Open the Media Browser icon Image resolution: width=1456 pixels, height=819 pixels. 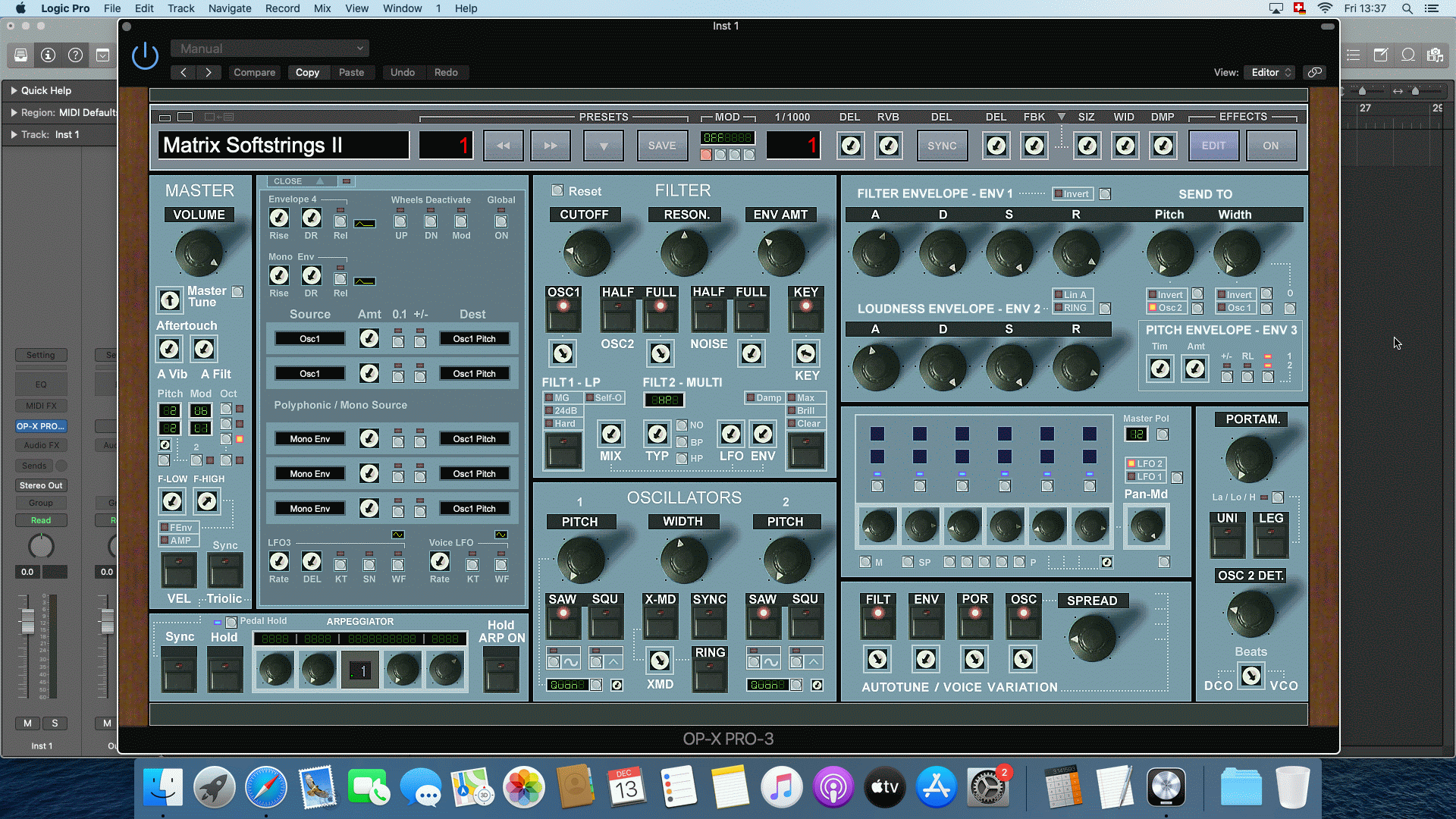[1435, 55]
